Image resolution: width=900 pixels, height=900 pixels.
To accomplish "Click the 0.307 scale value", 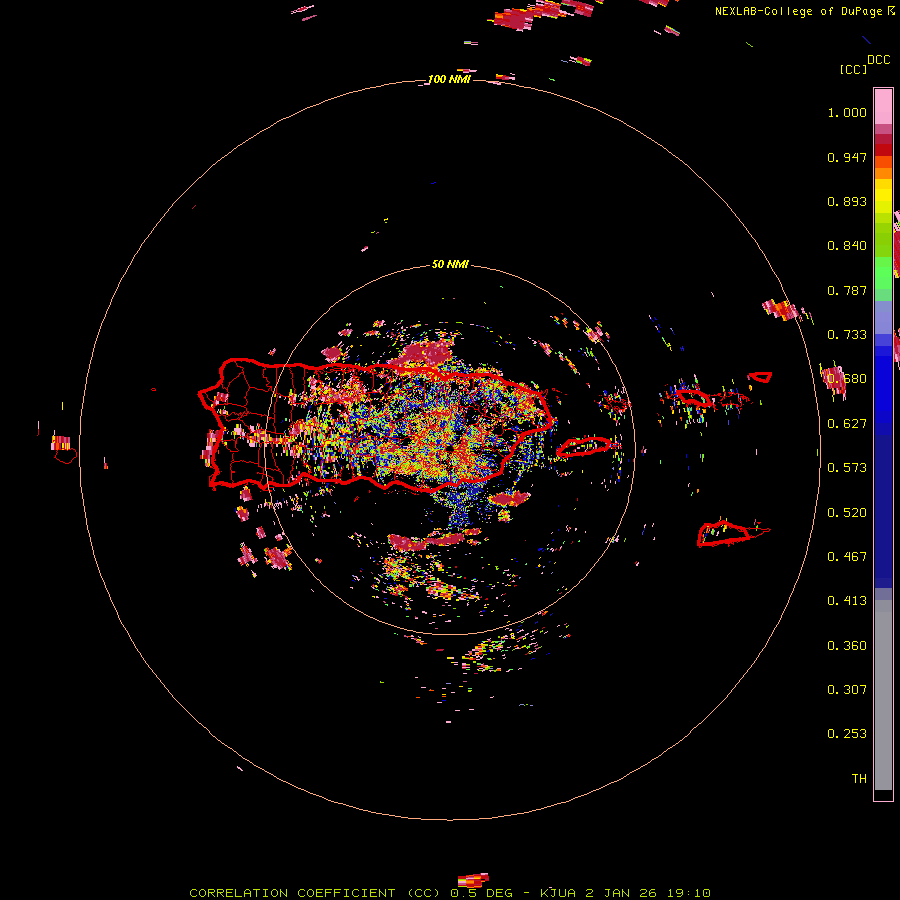I will point(847,690).
